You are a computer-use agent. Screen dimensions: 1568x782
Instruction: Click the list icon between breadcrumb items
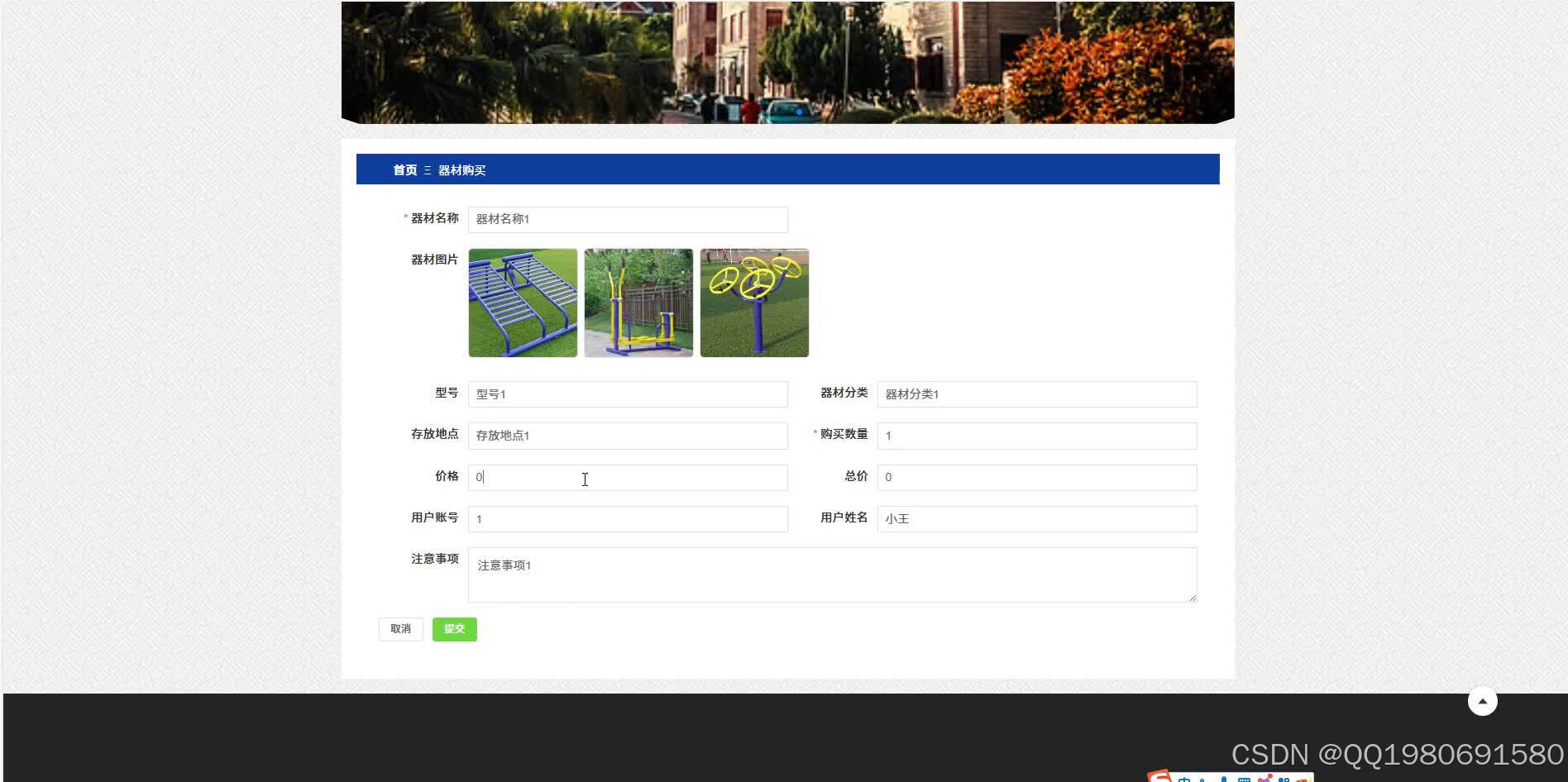pos(427,169)
